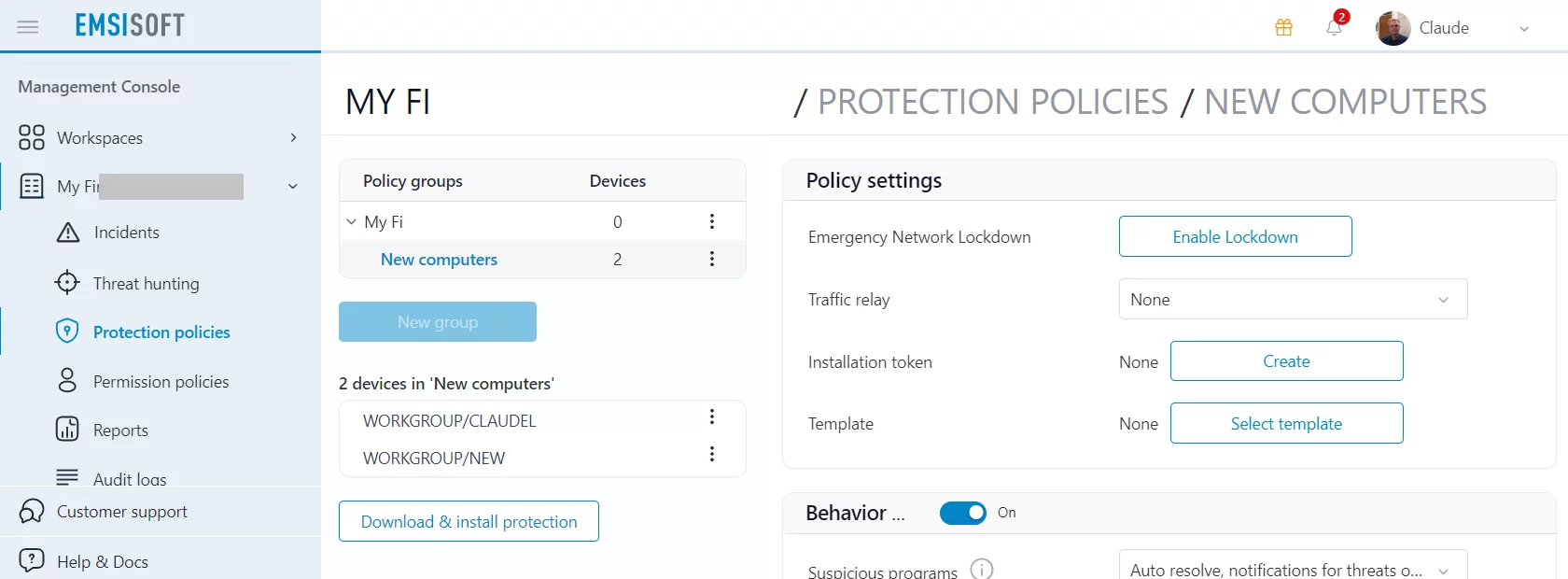Toggle the hamburger menu button
The height and width of the screenshot is (579, 1568).
coord(27,26)
